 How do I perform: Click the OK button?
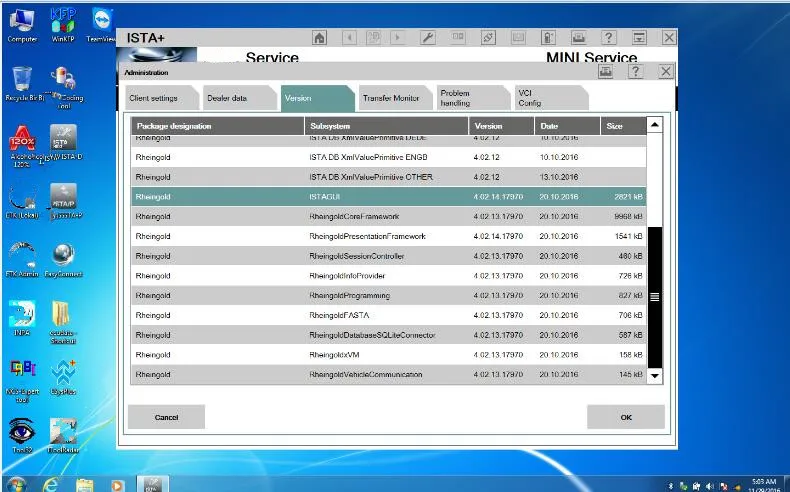point(626,417)
